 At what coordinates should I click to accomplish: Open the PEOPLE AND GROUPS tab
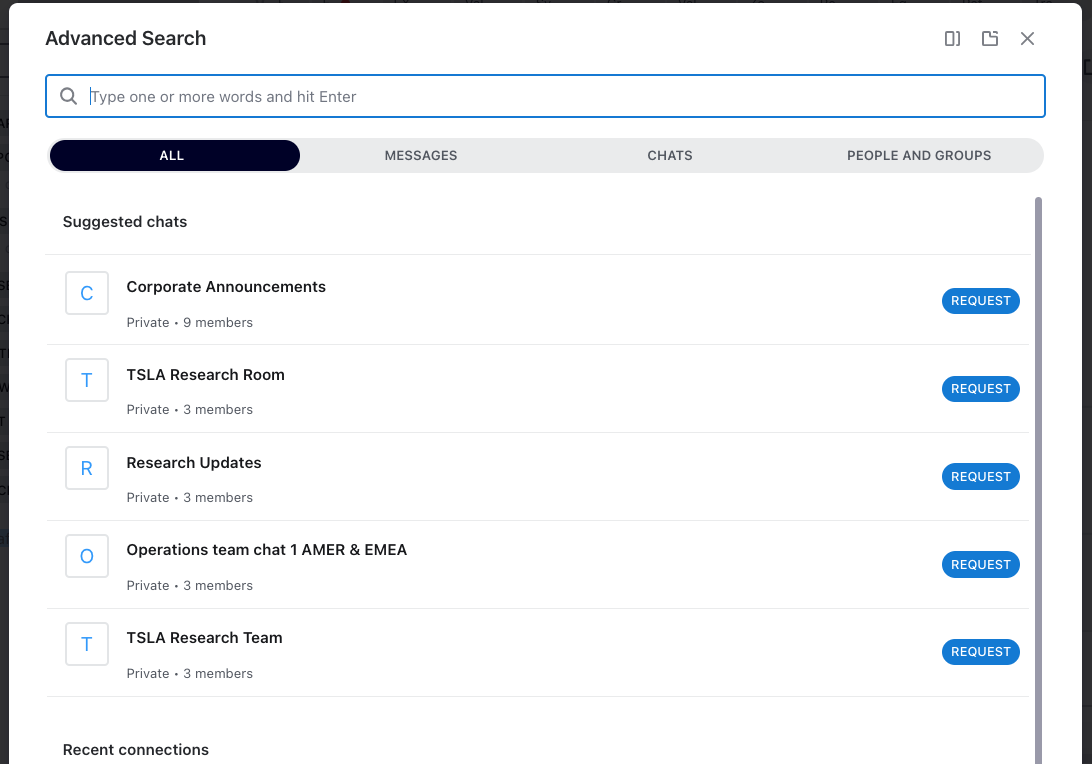pos(919,155)
